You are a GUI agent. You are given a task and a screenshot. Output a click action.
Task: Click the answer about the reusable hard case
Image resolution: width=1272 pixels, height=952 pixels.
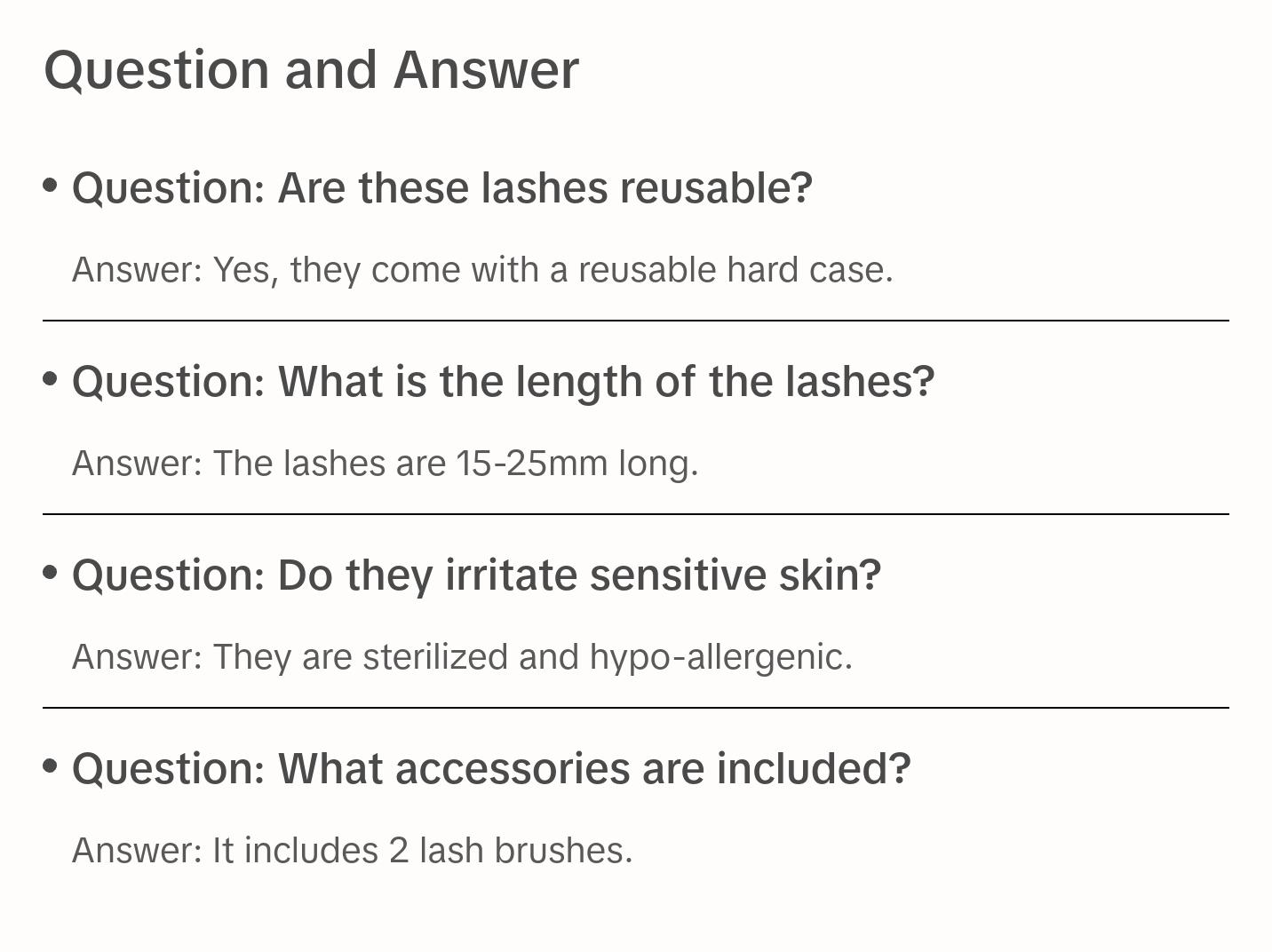click(x=482, y=270)
